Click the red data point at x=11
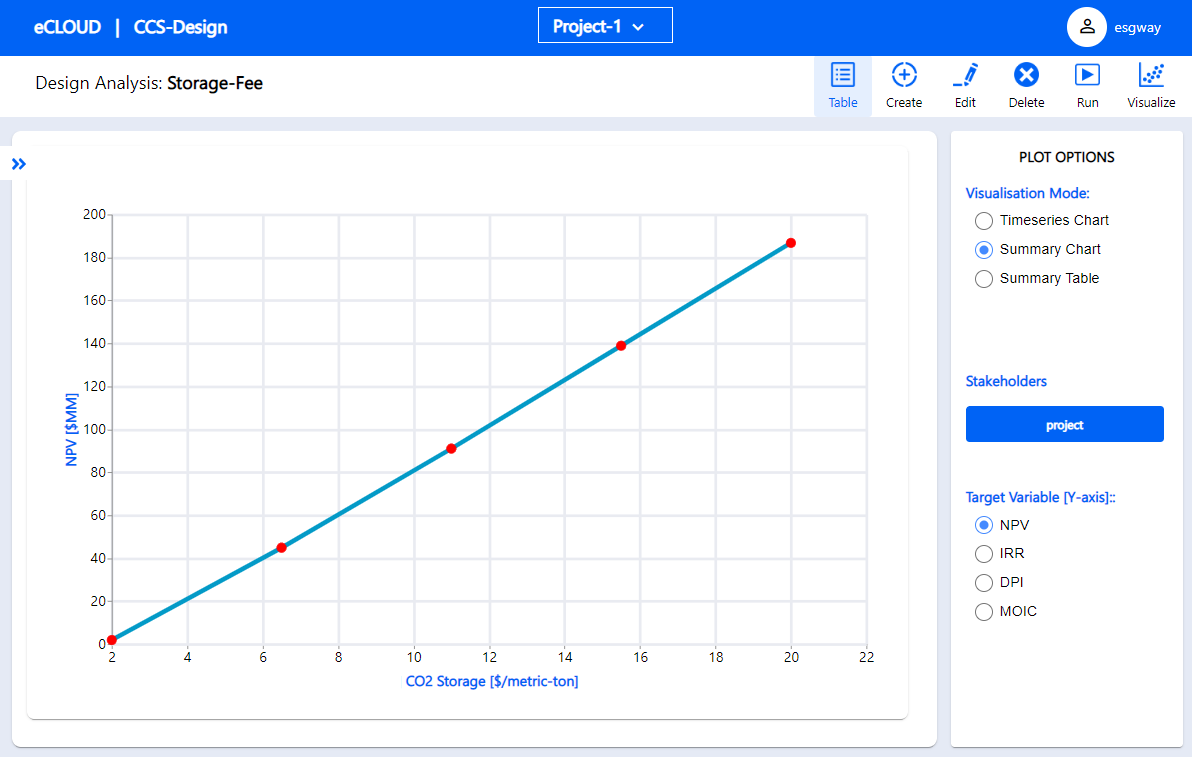Screen dimensions: 1192x757 click(x=452, y=449)
